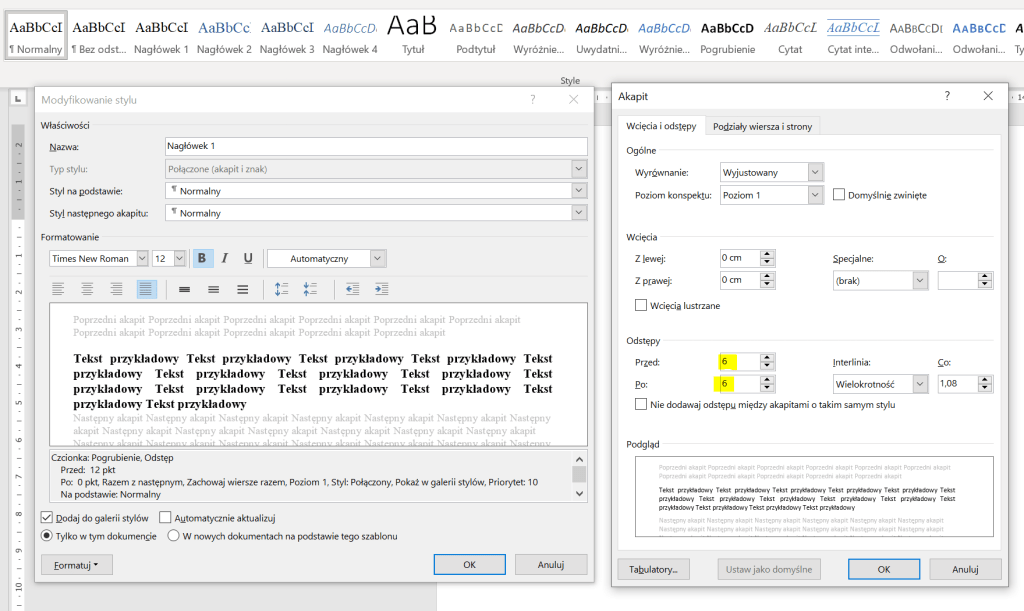Open the Wyrównanie alignment dropdown
This screenshot has width=1024, height=611.
[x=816, y=172]
